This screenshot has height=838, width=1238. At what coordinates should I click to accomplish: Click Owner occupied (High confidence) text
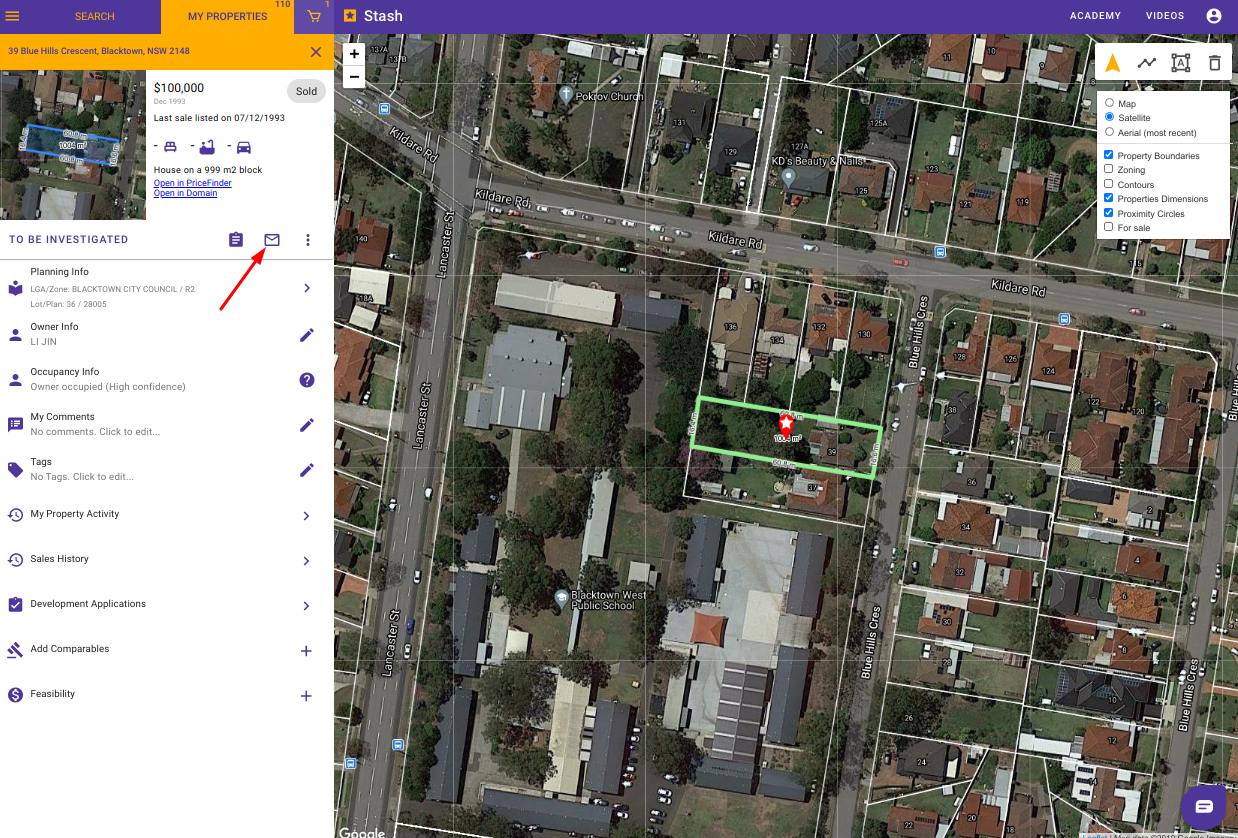(x=108, y=387)
